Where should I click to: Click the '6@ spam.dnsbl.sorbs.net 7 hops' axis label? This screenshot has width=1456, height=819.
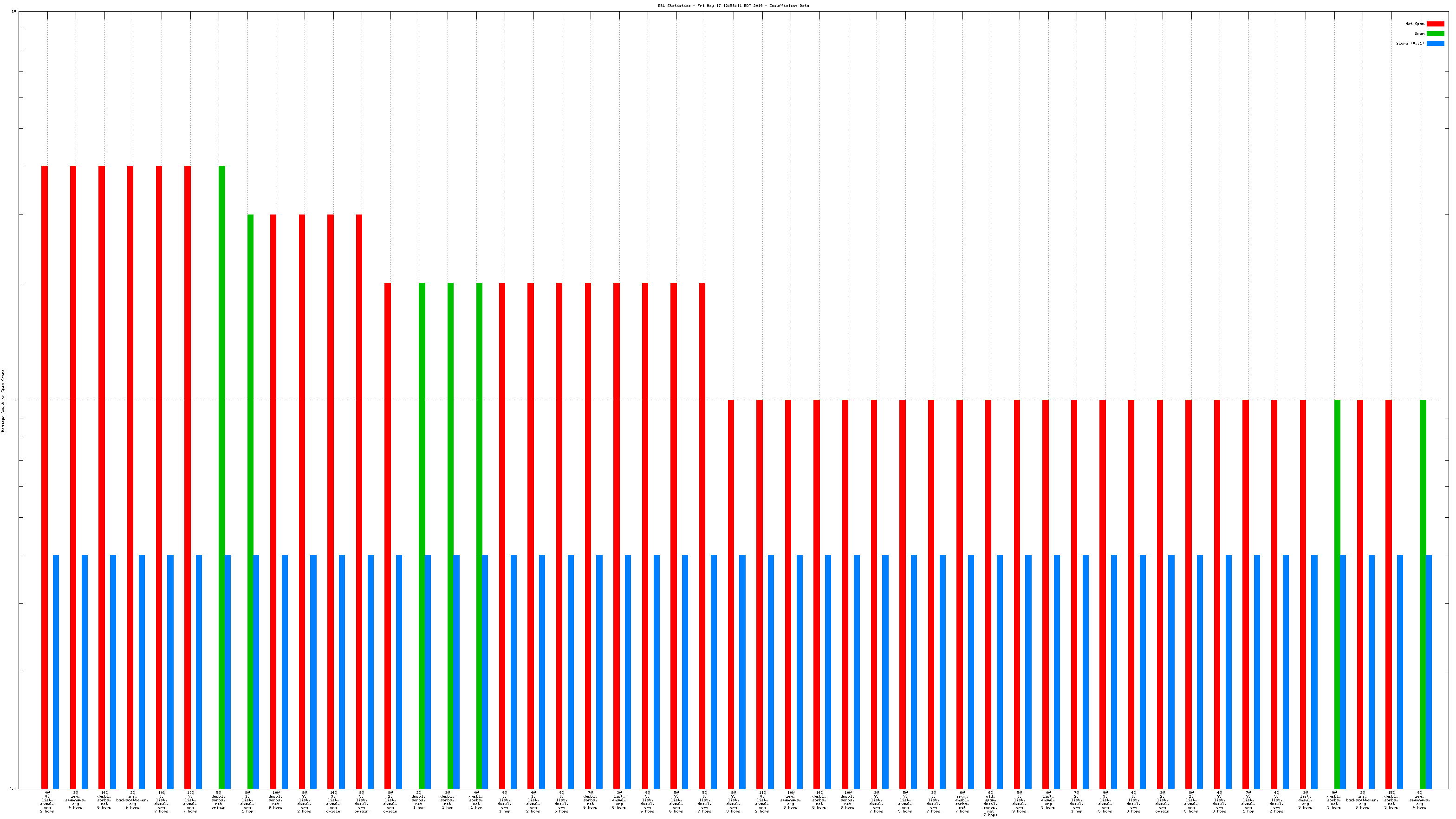pos(962,801)
